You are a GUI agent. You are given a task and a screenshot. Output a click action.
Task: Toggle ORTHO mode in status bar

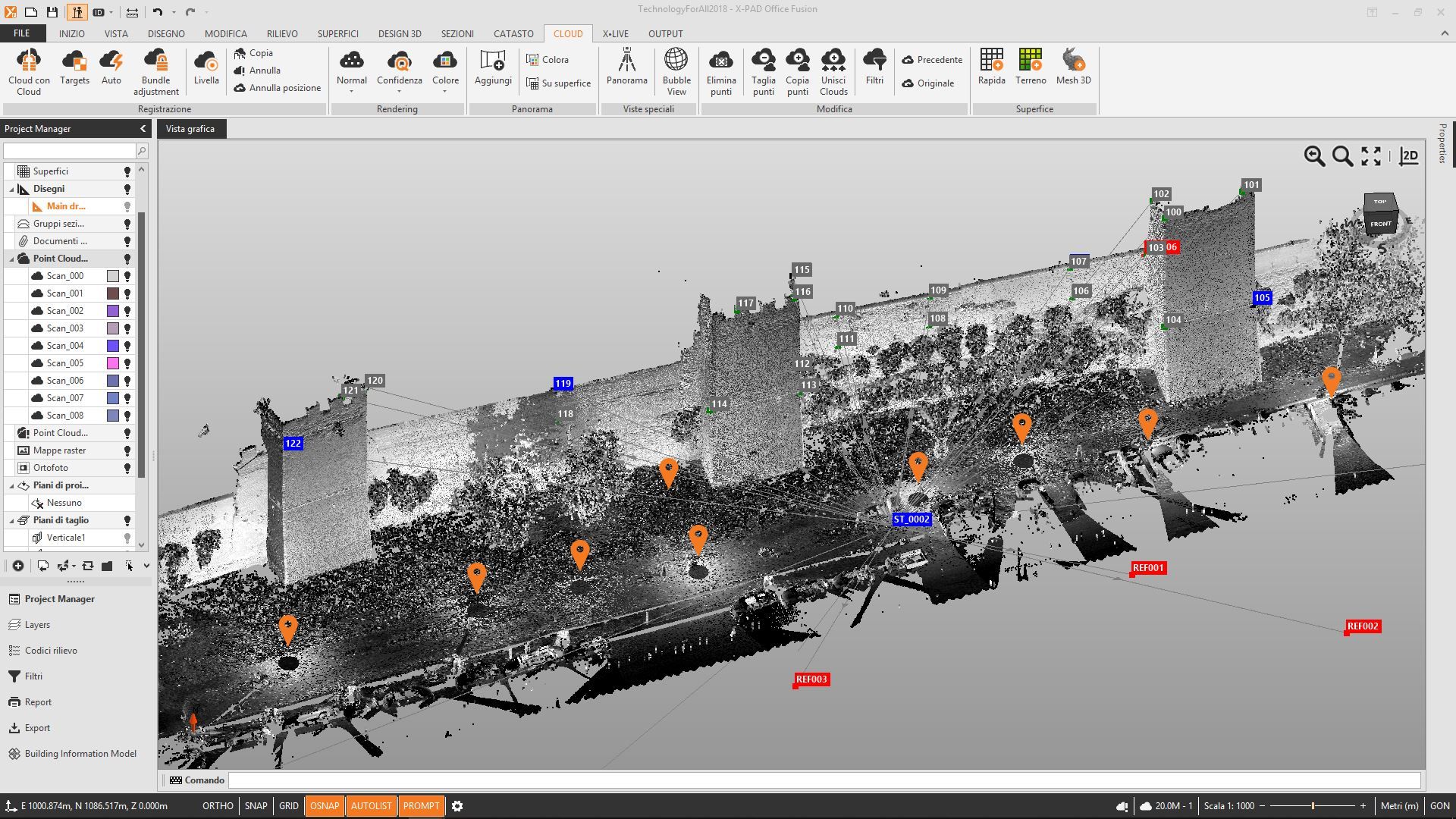(218, 806)
